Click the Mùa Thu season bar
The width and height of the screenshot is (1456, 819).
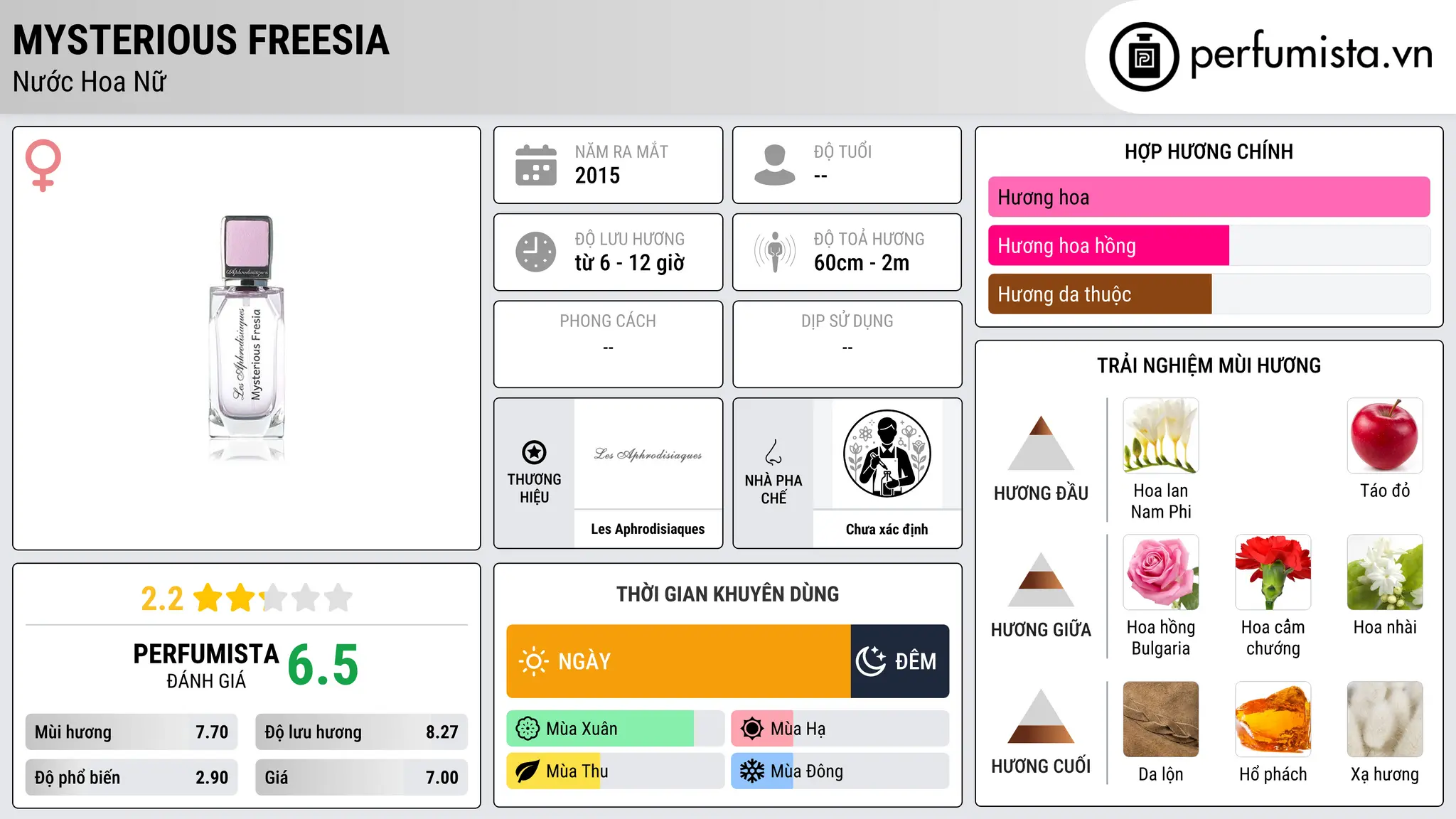point(616,771)
